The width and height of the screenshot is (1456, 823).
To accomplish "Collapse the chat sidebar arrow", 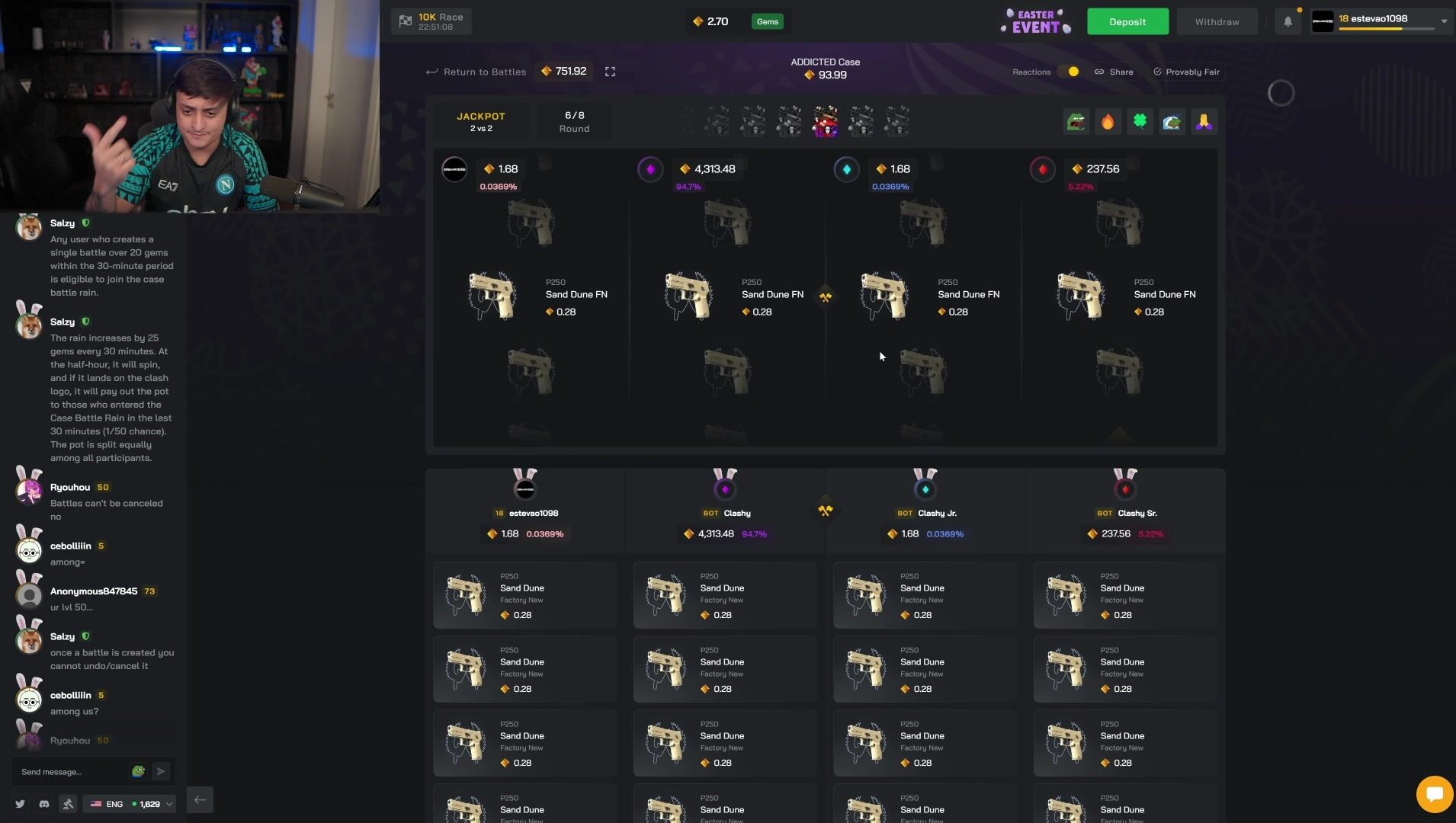I will tap(200, 799).
